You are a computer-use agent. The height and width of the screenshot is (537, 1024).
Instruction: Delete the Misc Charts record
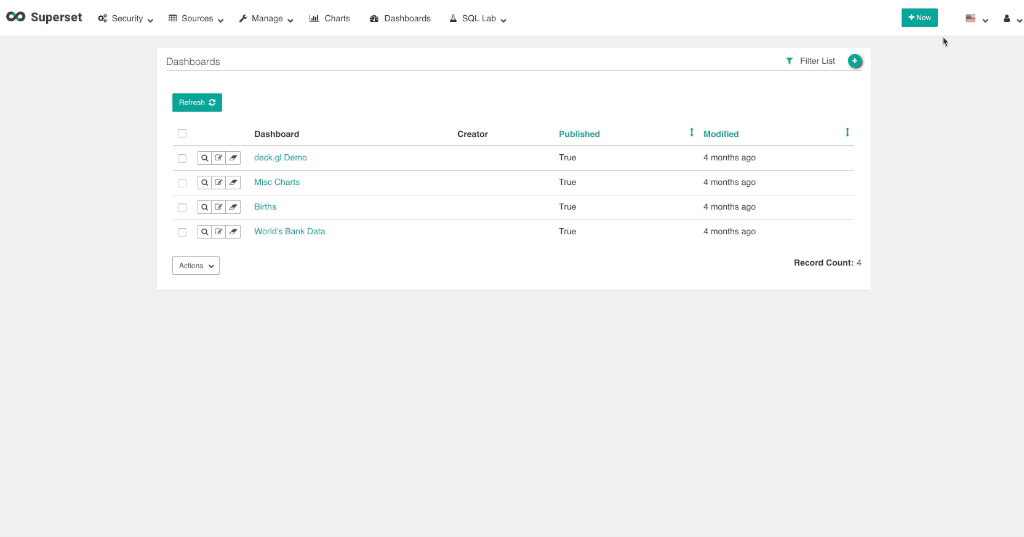233,182
